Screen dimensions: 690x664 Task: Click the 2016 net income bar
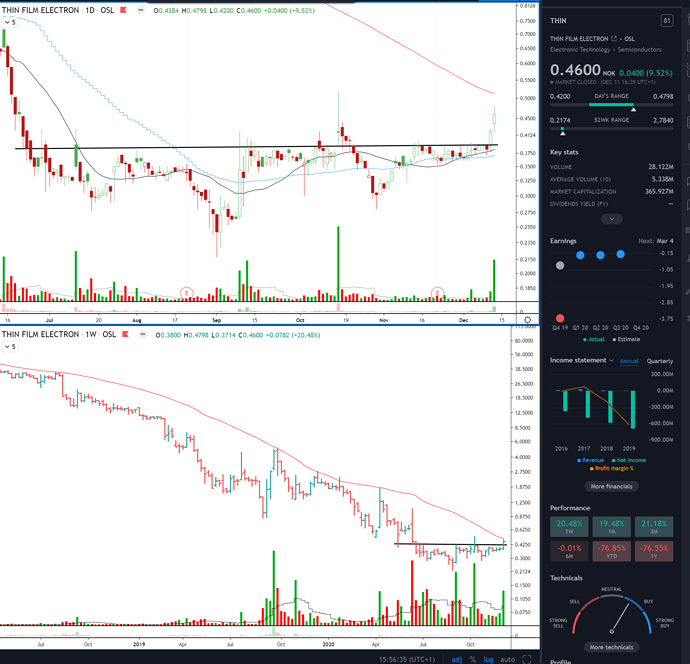(x=565, y=400)
